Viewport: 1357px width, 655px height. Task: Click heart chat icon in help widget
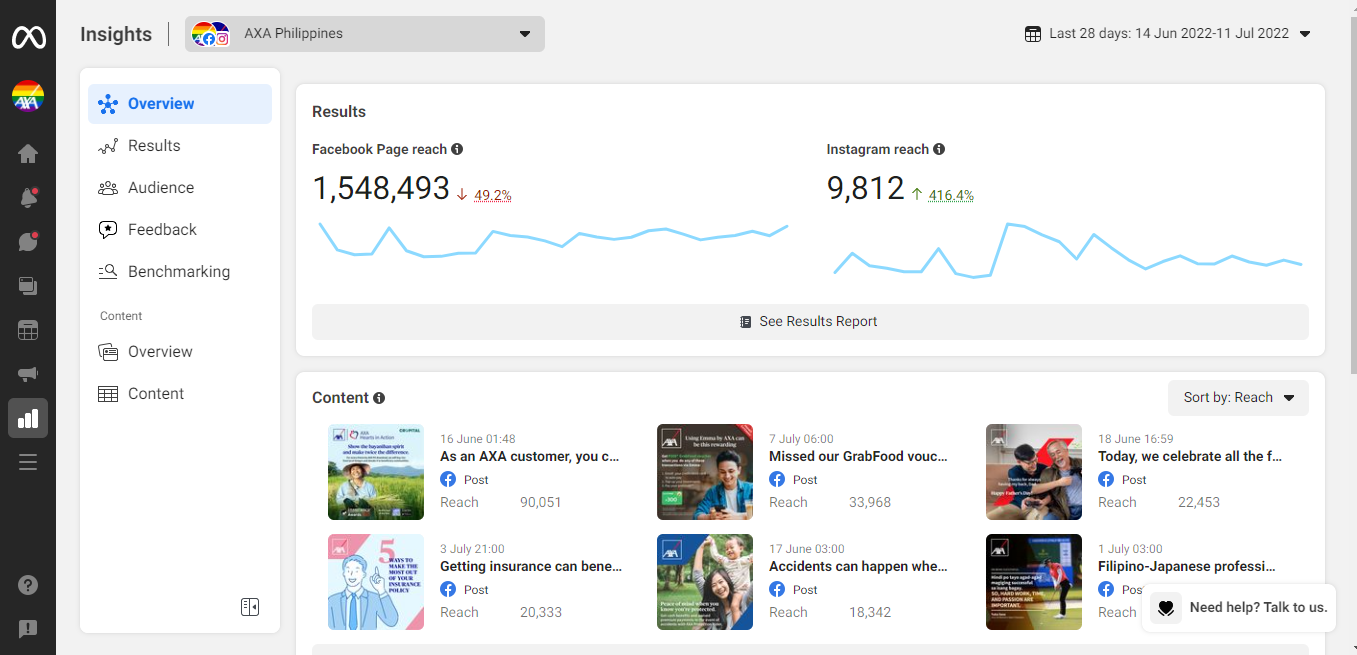pos(1166,608)
